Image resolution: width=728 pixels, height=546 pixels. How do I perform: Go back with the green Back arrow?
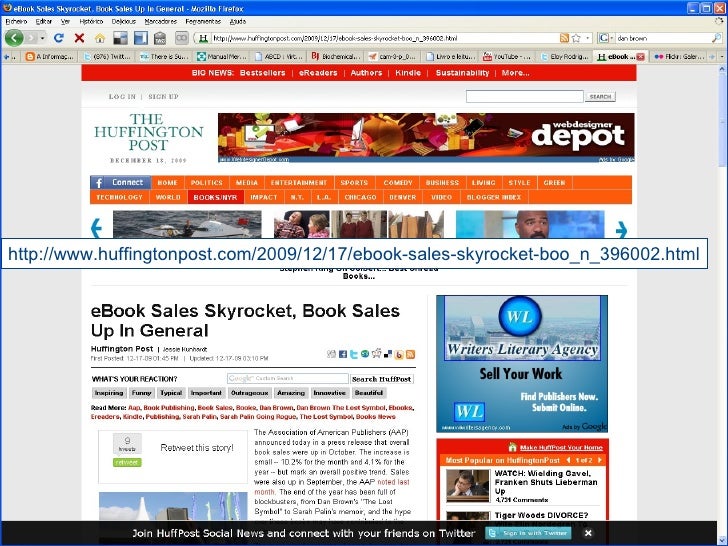14,38
